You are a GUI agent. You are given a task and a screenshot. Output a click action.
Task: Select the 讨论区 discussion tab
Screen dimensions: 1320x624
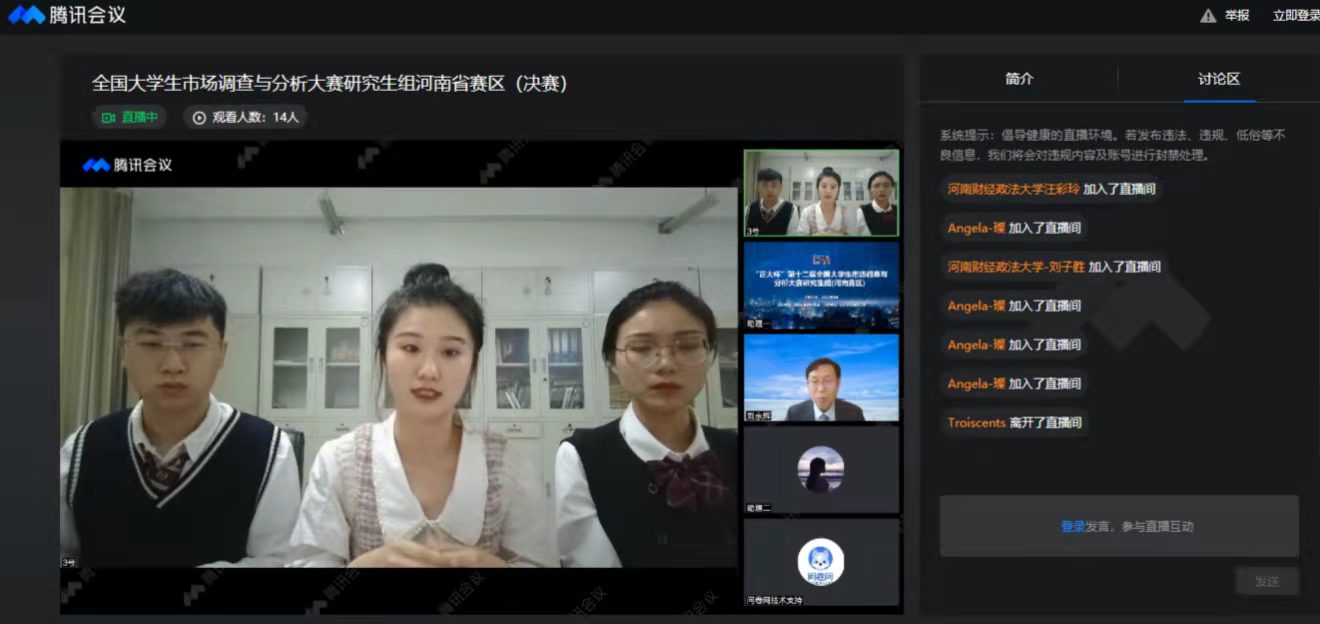click(1219, 79)
